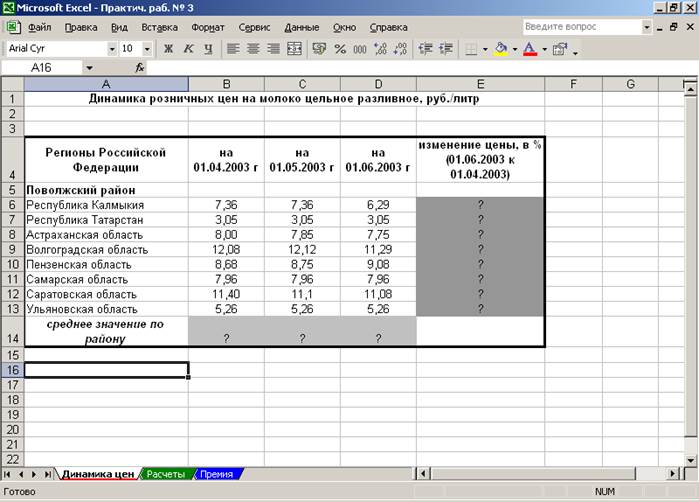Image resolution: width=699 pixels, height=502 pixels.
Task: Open the Arial Cyr font name dropdown
Action: coord(111,48)
